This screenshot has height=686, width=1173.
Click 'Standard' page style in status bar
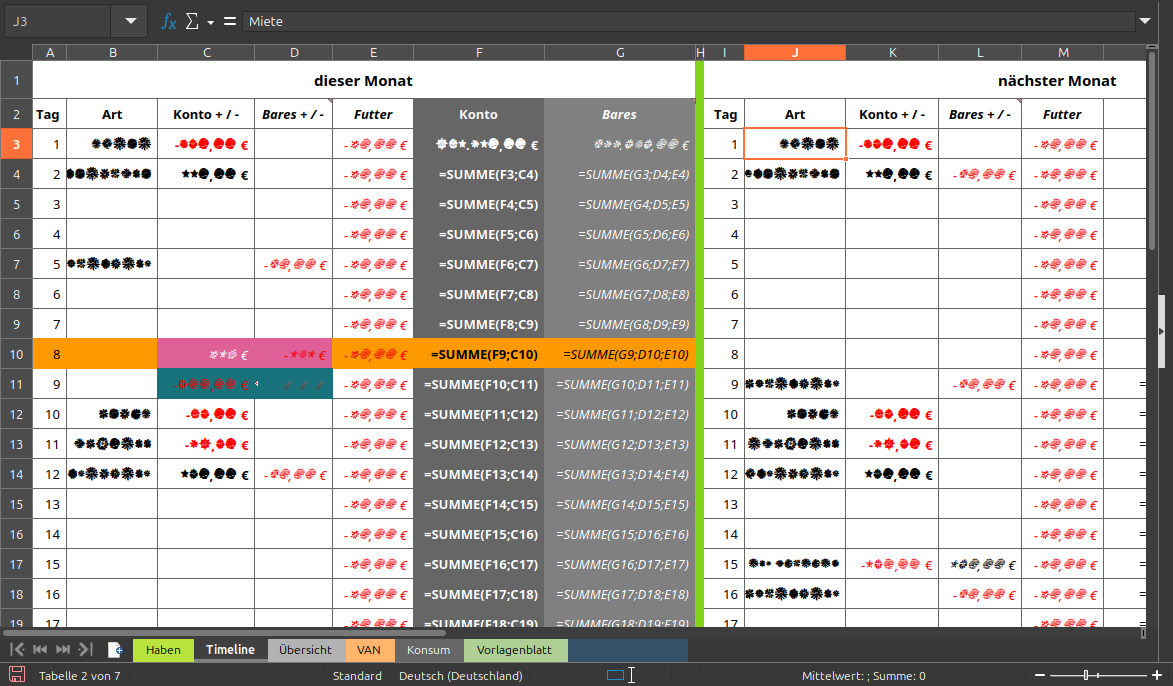tap(357, 676)
